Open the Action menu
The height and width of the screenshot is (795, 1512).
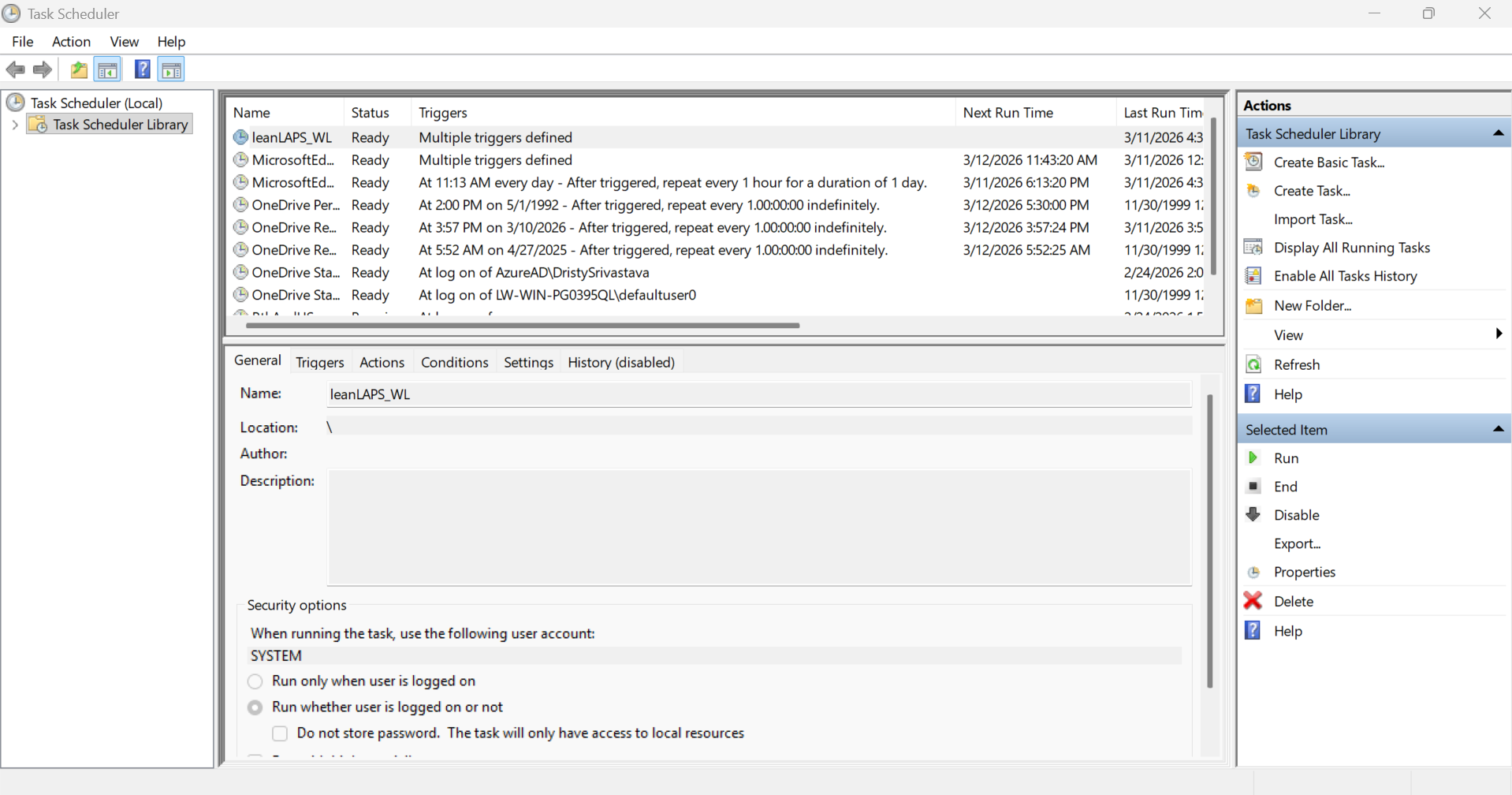pyautogui.click(x=71, y=41)
